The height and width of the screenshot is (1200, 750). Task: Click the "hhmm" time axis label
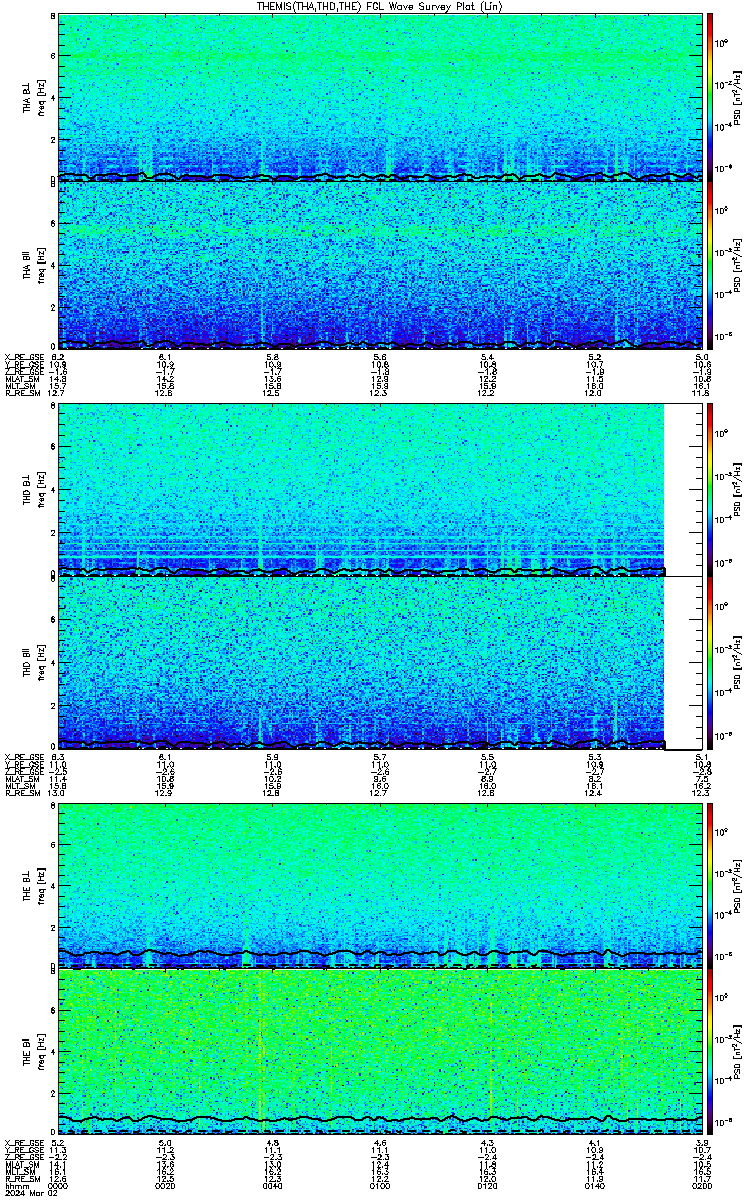[15, 1185]
